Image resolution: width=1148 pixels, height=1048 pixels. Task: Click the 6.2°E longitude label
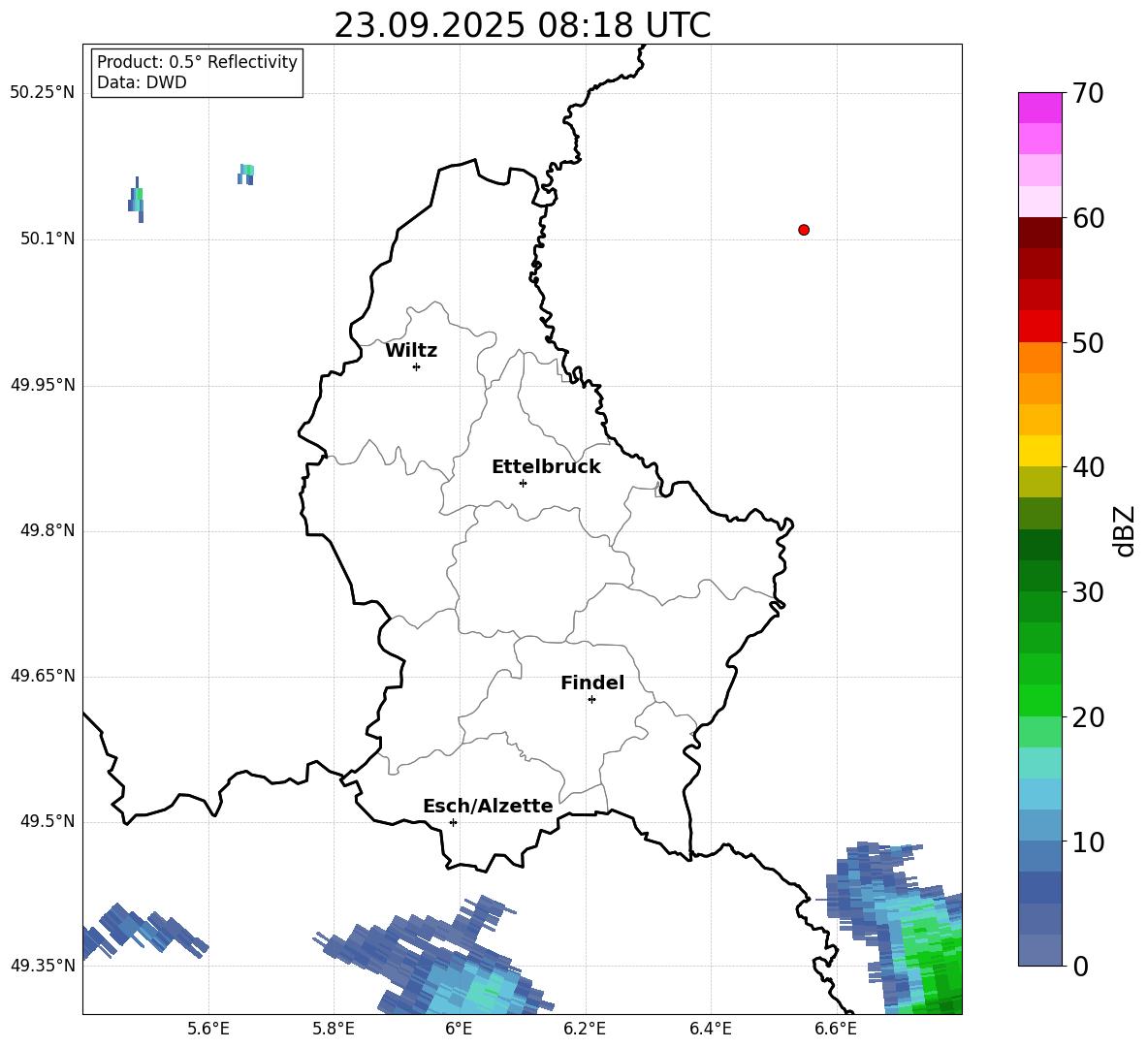click(585, 1029)
